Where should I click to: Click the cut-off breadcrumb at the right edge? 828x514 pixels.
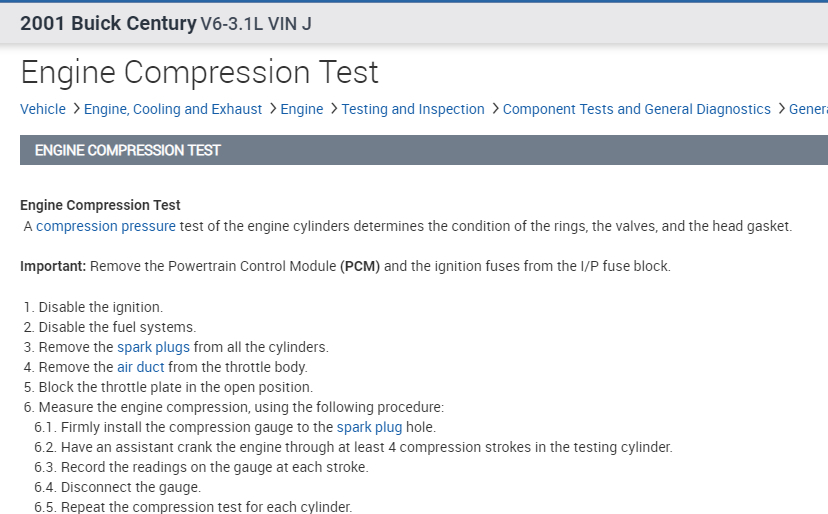pos(808,109)
